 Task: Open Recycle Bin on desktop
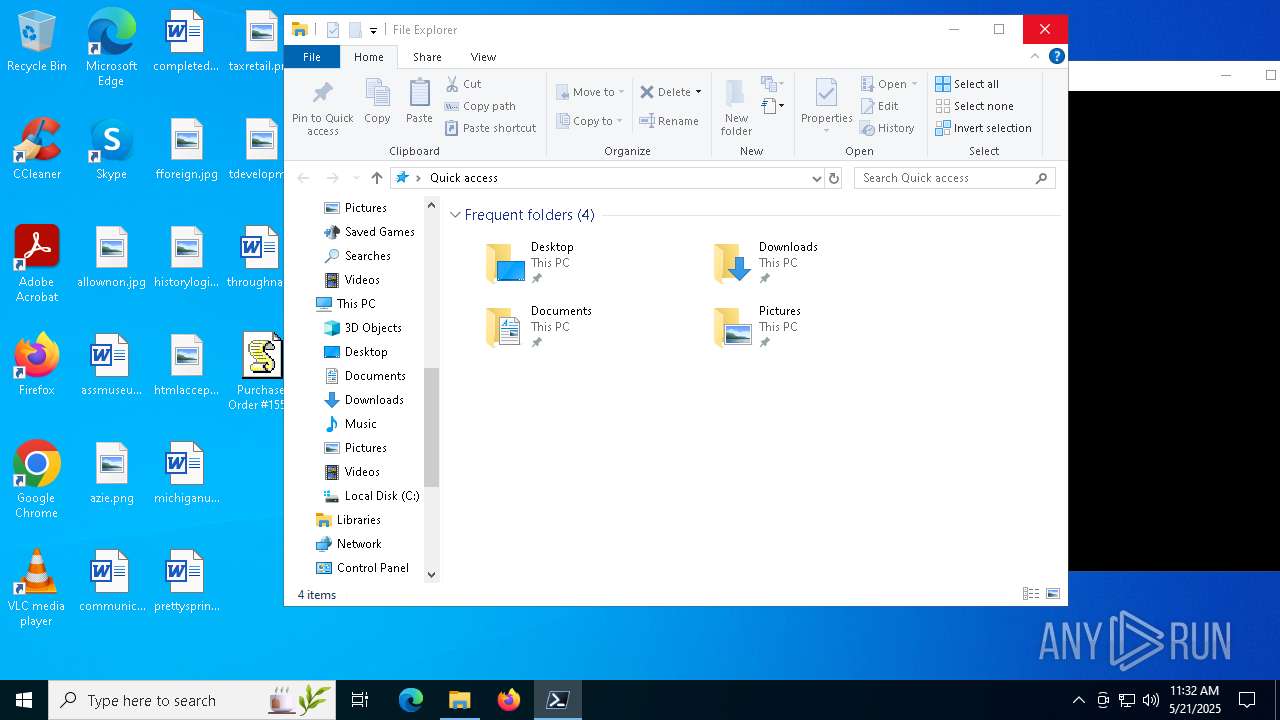37,42
